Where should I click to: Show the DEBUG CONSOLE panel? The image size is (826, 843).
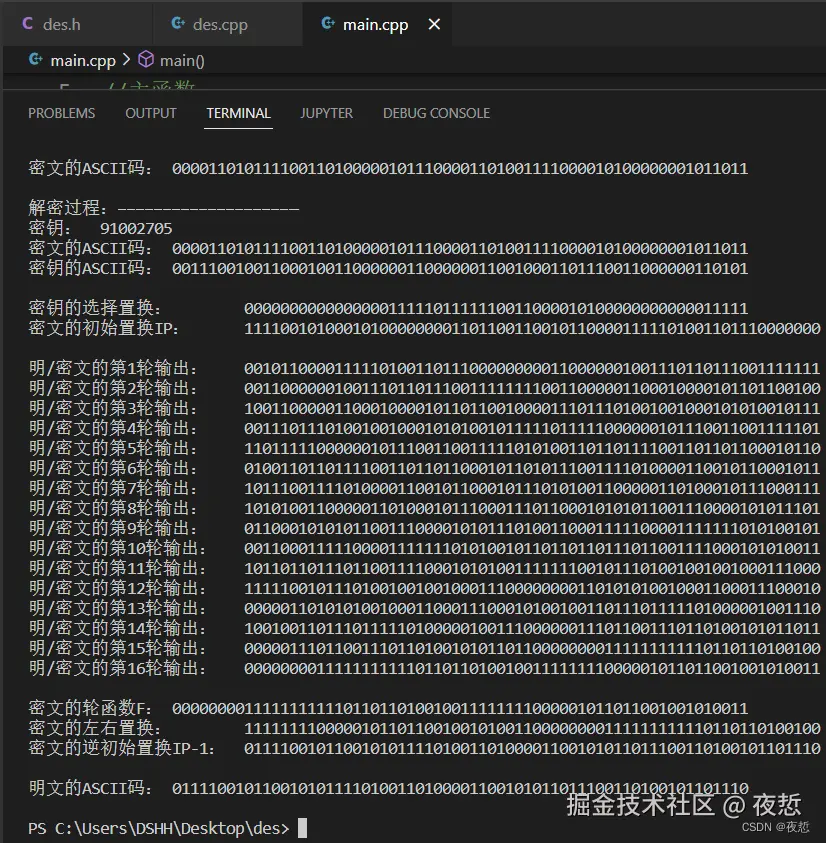[436, 113]
